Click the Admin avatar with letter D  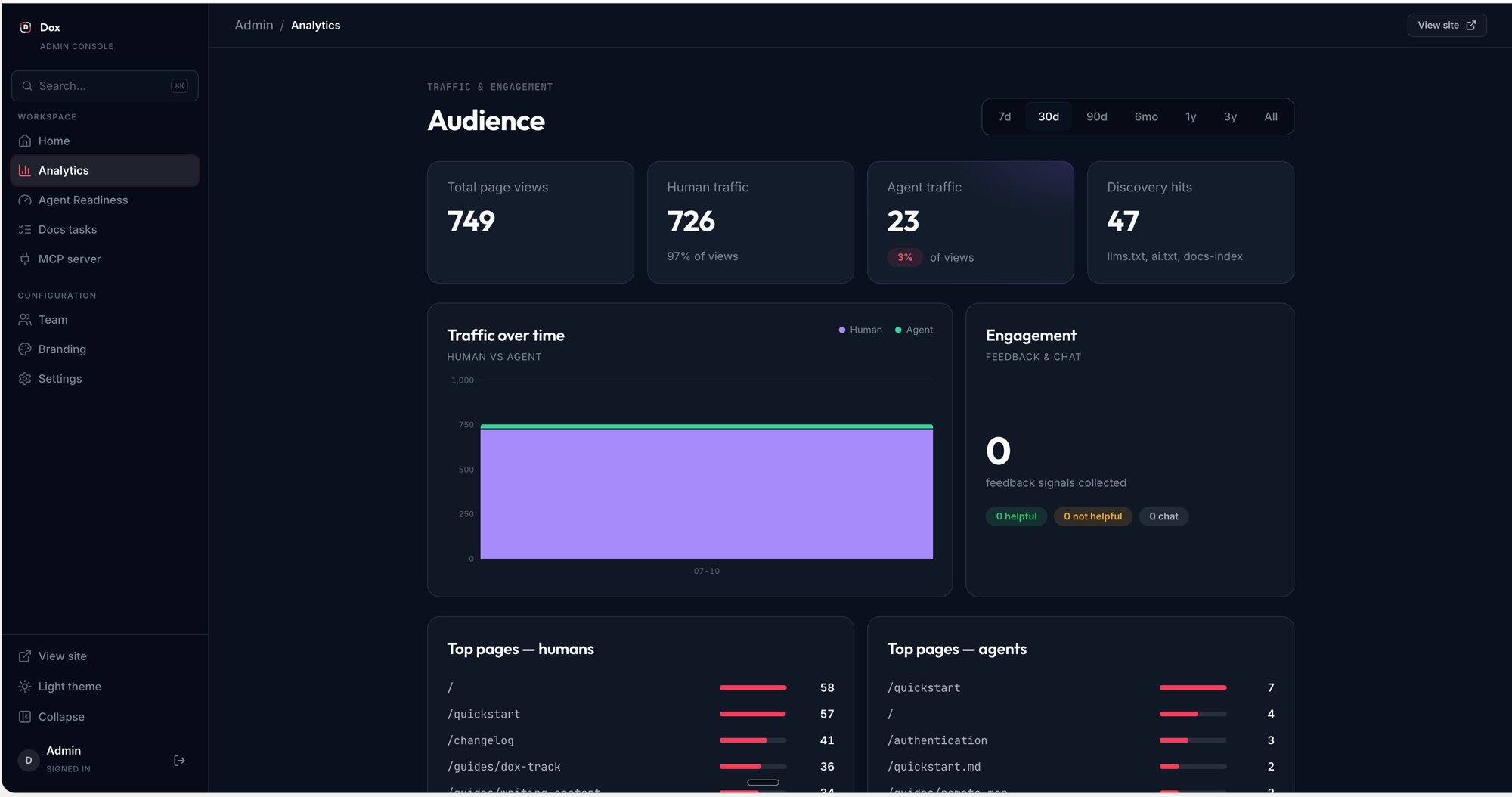[x=29, y=760]
